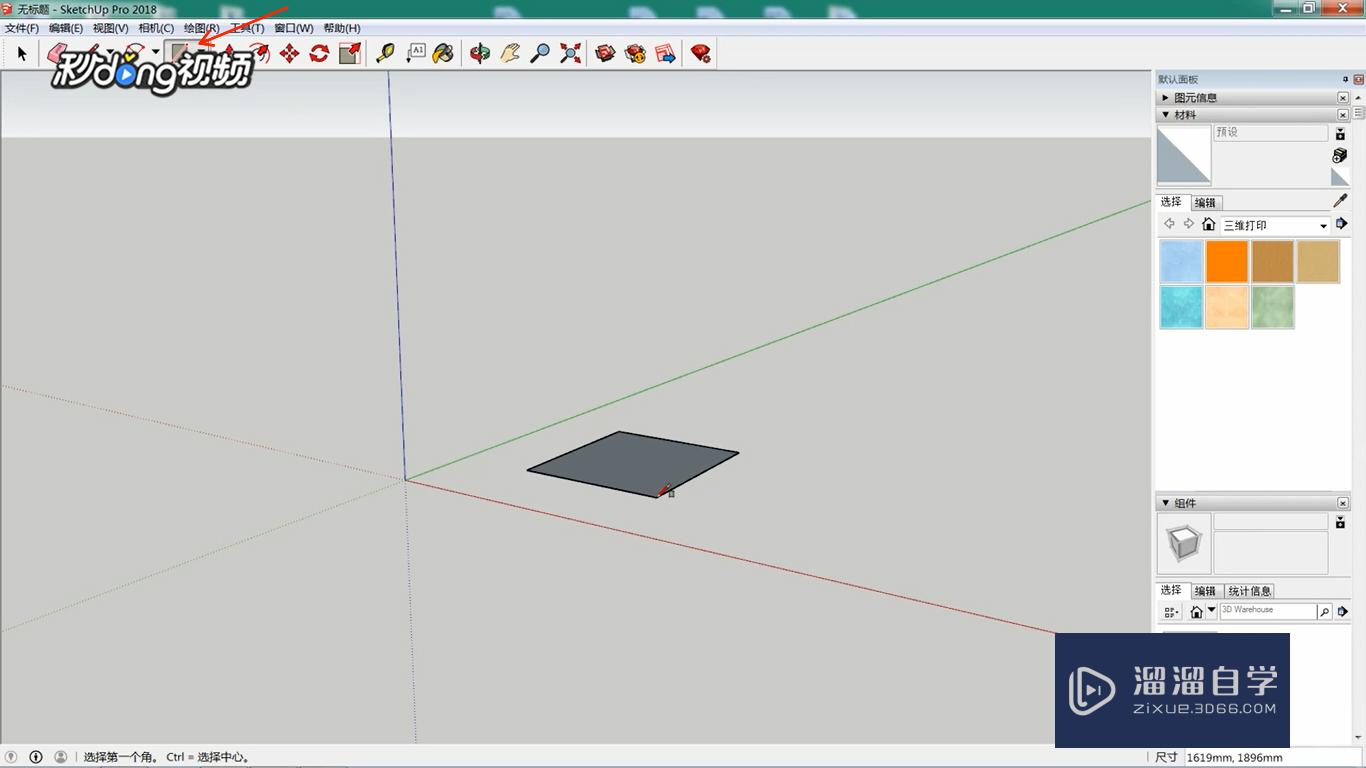Click the 尺寸 measurements value box
The width and height of the screenshot is (1366, 768).
tap(1272, 758)
